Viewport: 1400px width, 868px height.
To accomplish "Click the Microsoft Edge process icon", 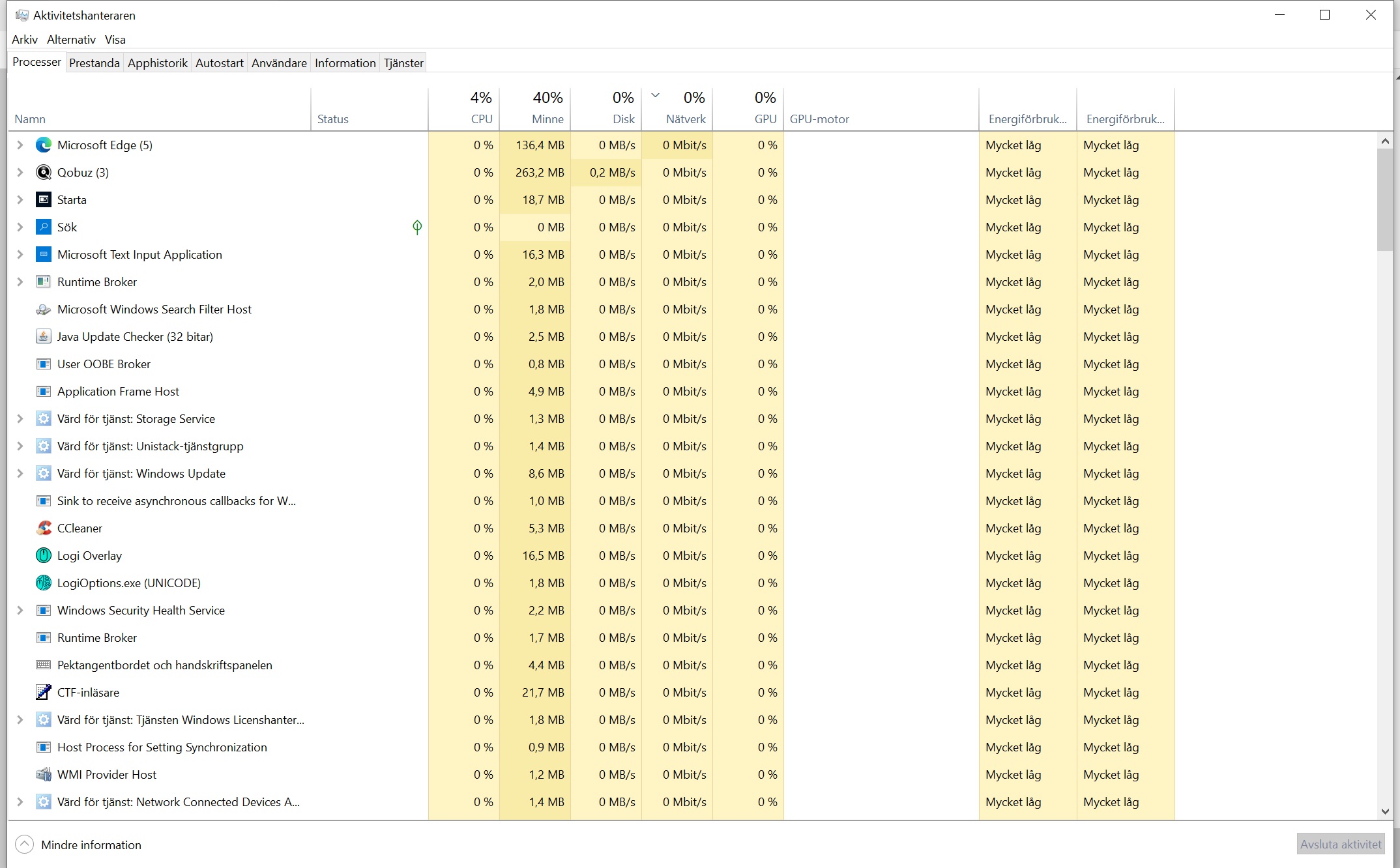I will click(x=44, y=145).
